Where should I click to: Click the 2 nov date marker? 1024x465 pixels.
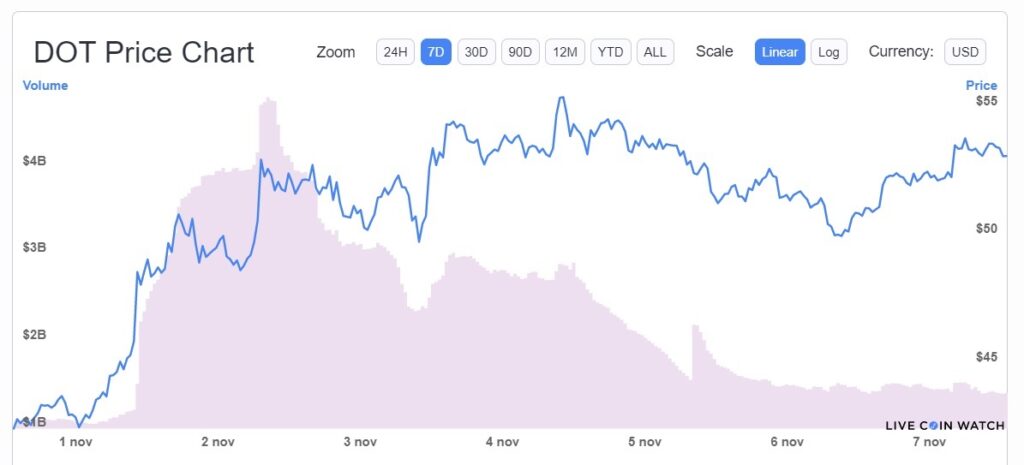(218, 442)
